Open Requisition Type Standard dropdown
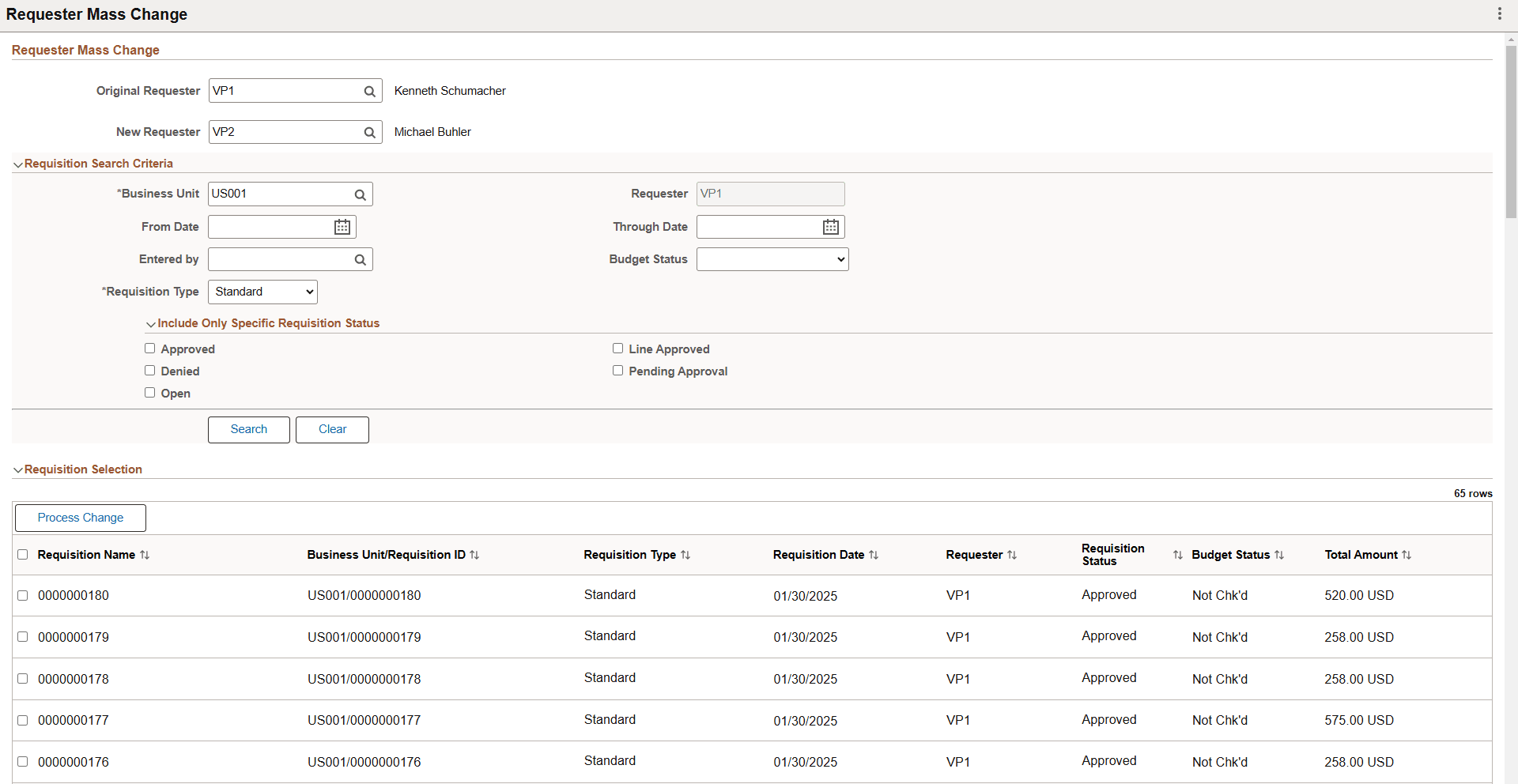The height and width of the screenshot is (784, 1518). click(x=262, y=292)
